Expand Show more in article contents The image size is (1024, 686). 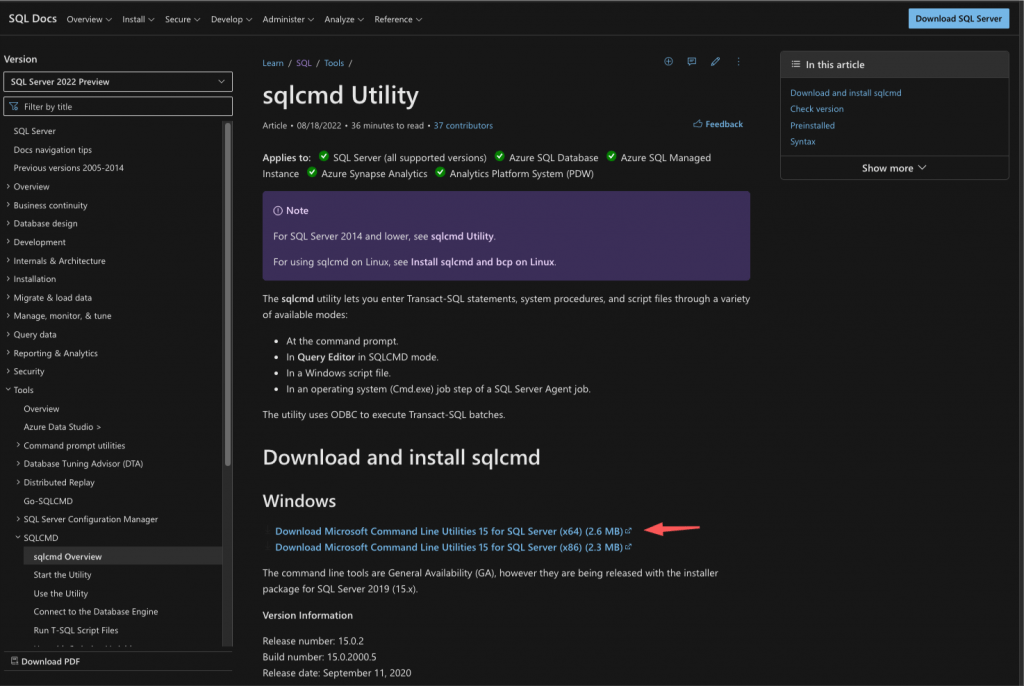click(x=894, y=168)
